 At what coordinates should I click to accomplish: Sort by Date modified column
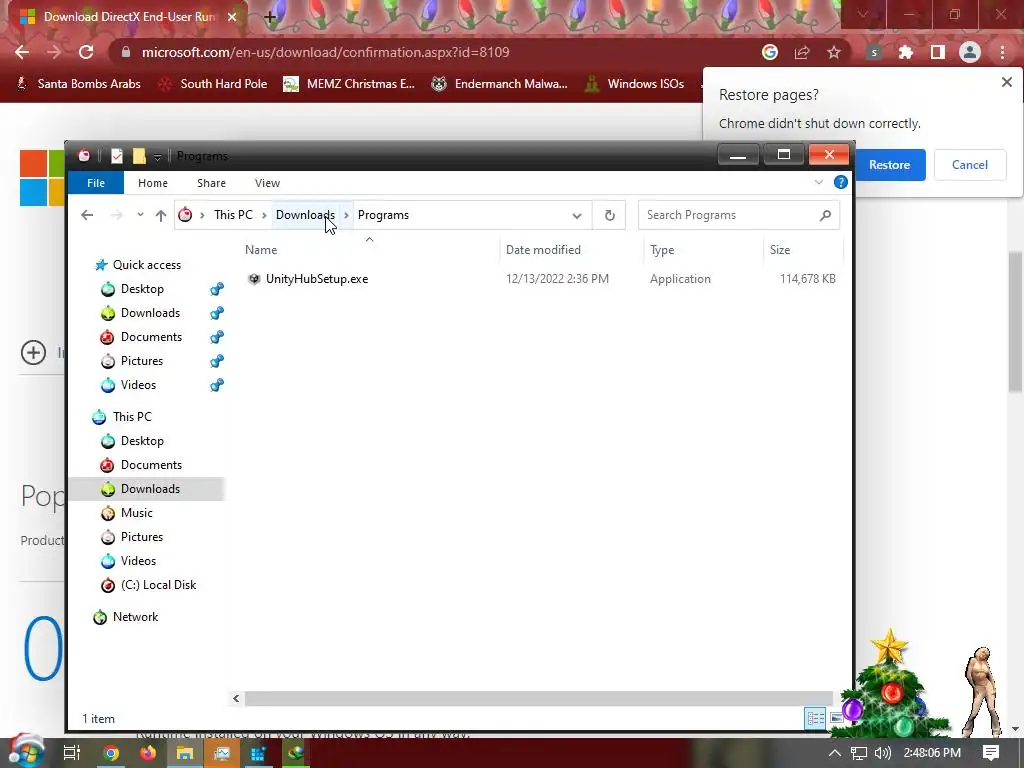click(543, 249)
